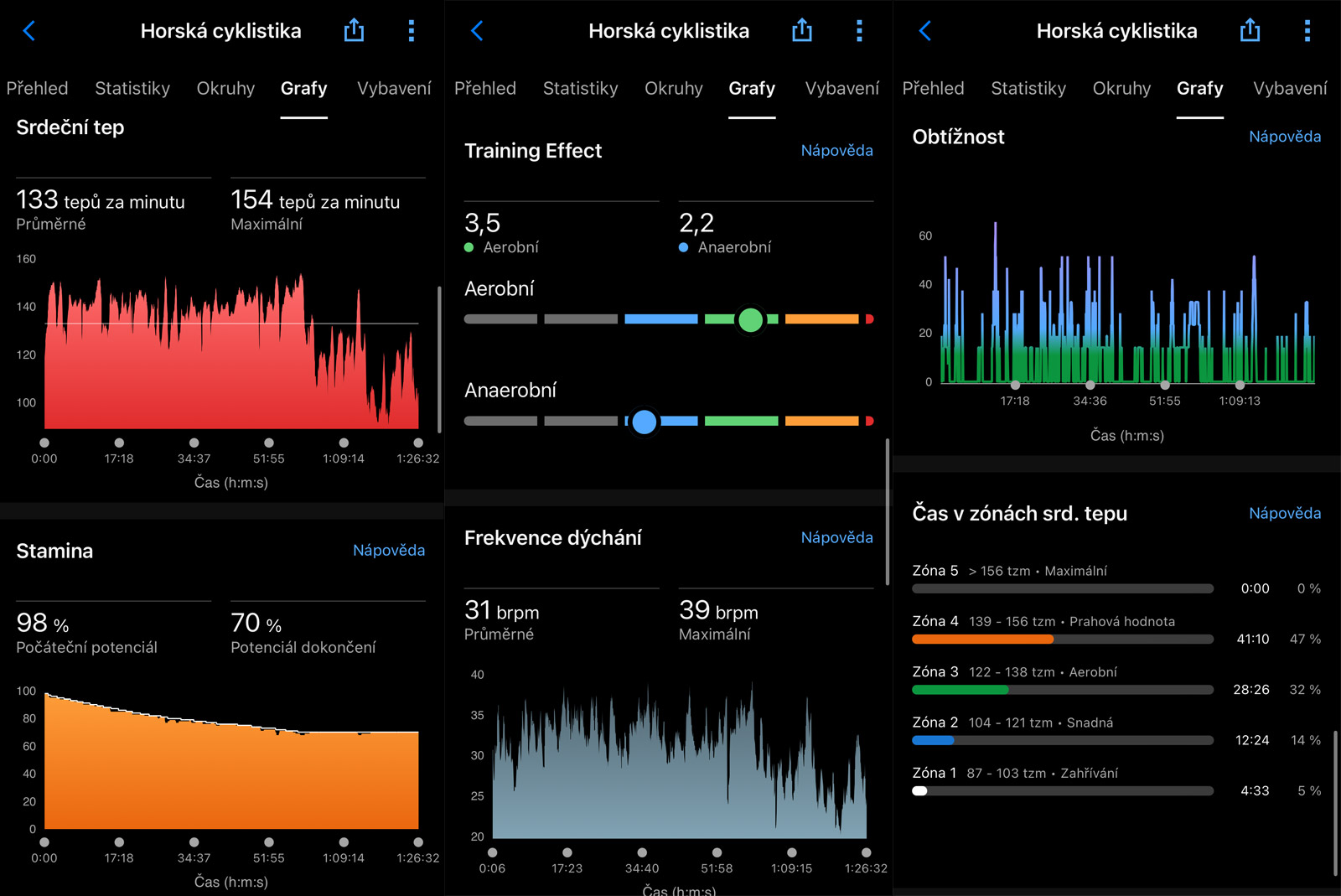
Task: Open Nápověda for Frekvence dýchání
Action: (836, 537)
